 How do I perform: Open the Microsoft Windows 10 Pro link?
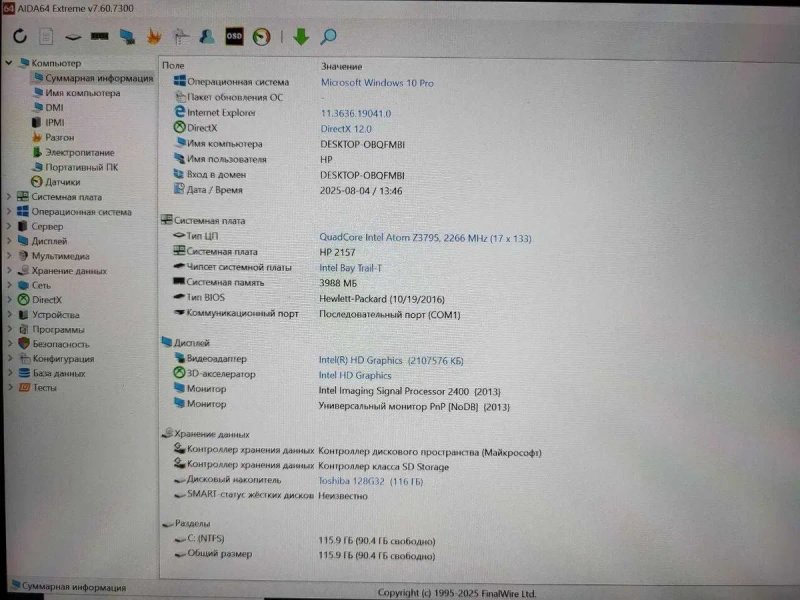[x=377, y=83]
